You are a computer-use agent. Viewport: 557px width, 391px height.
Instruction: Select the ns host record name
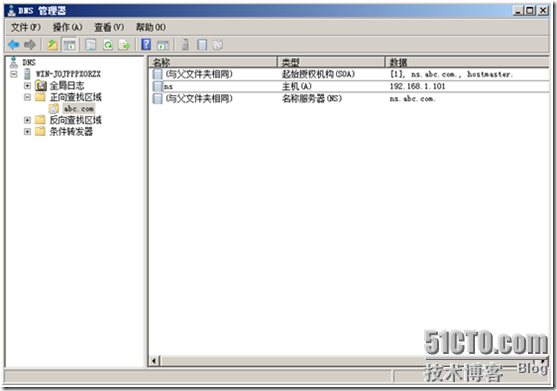(168, 86)
